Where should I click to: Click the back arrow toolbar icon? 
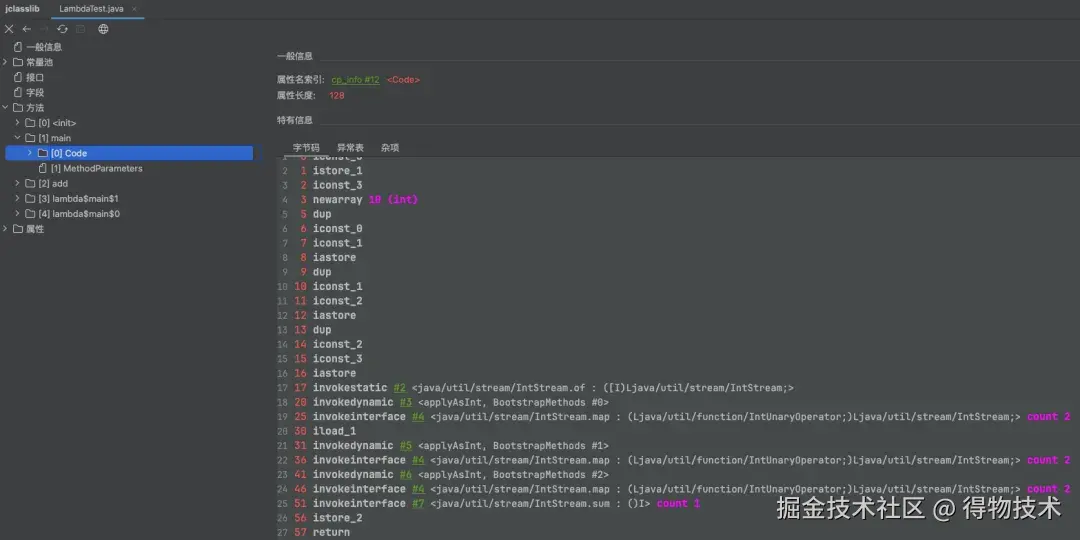coord(27,29)
